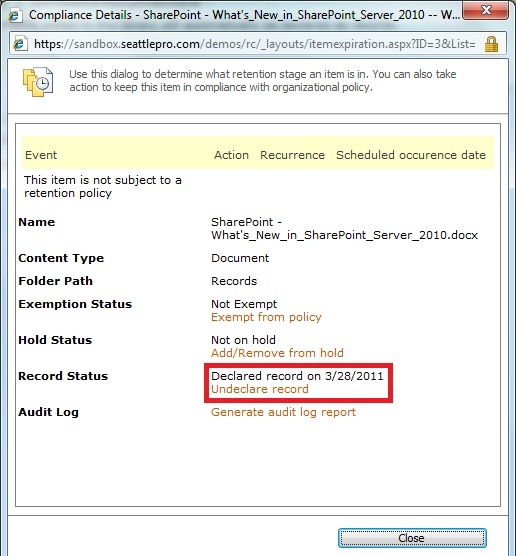Click the 'Exemption Status' label

[75, 304]
